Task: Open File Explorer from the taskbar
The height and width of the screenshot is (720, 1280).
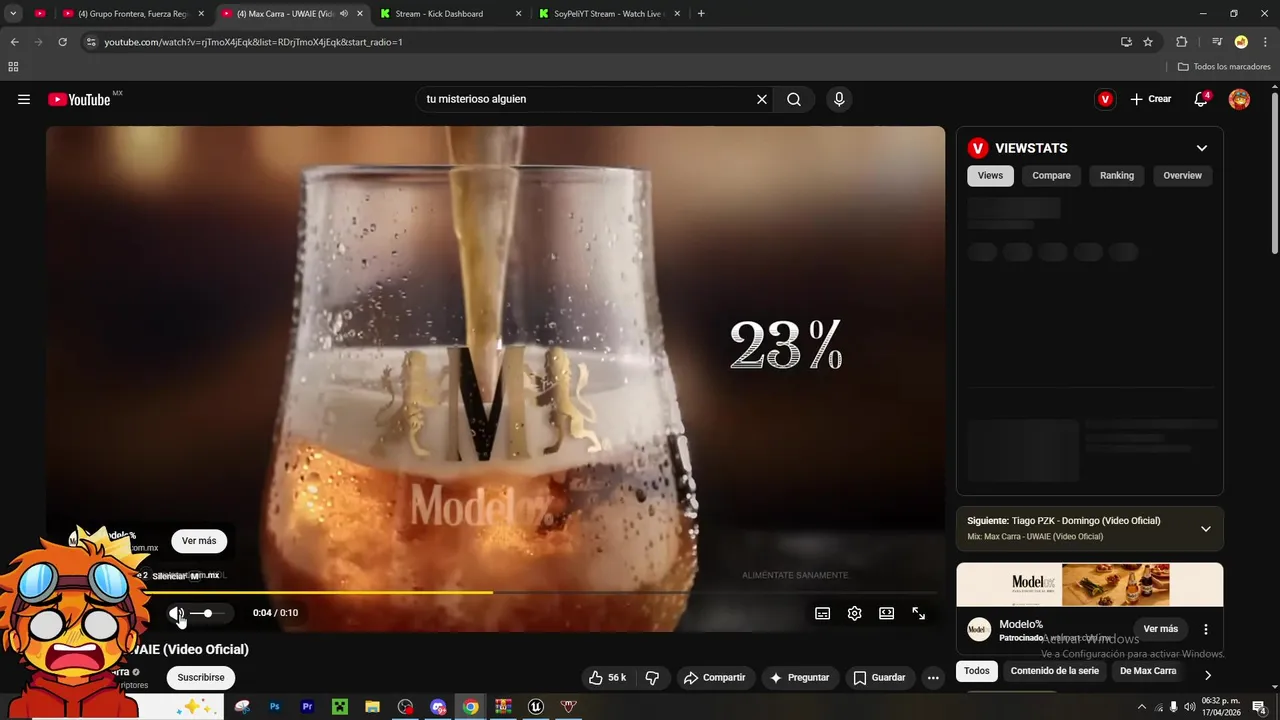Action: click(x=372, y=707)
